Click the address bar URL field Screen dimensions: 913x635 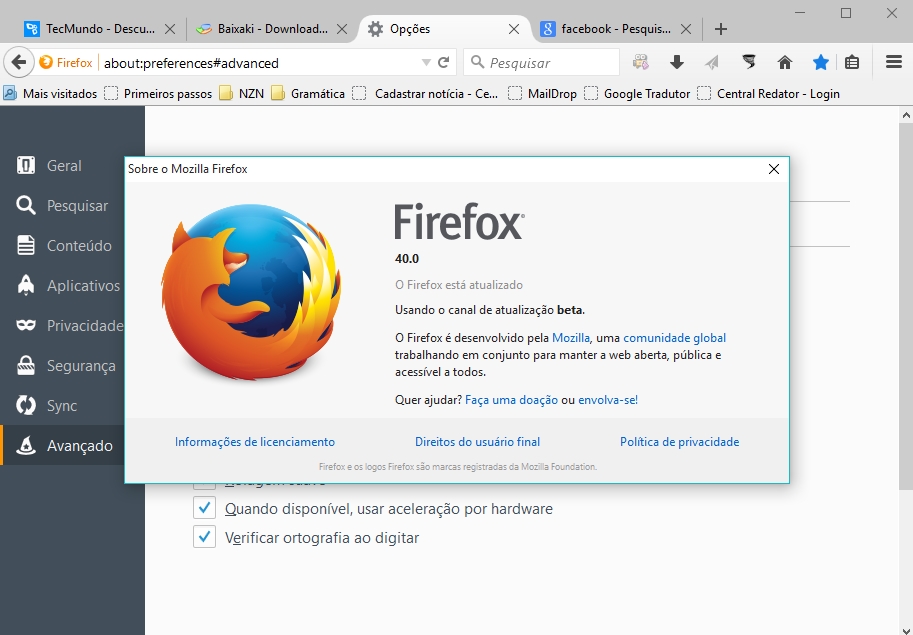[259, 63]
